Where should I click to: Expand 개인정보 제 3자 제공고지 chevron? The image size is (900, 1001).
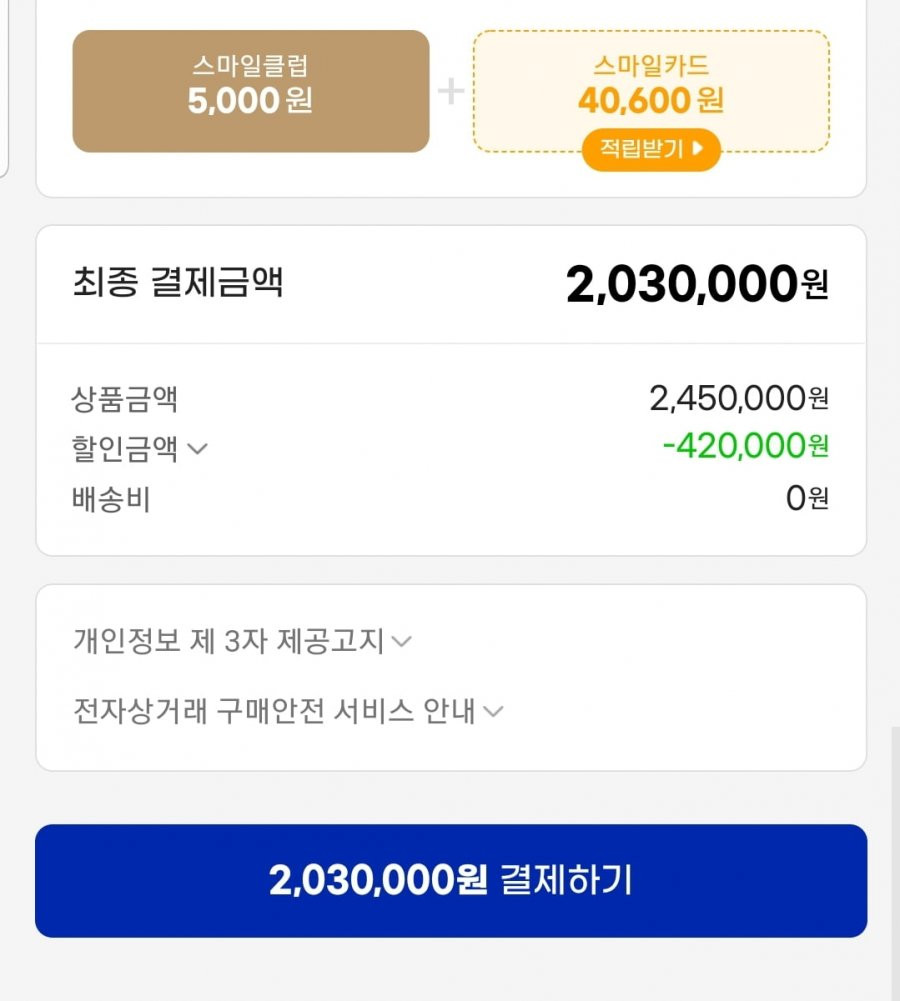click(x=401, y=640)
